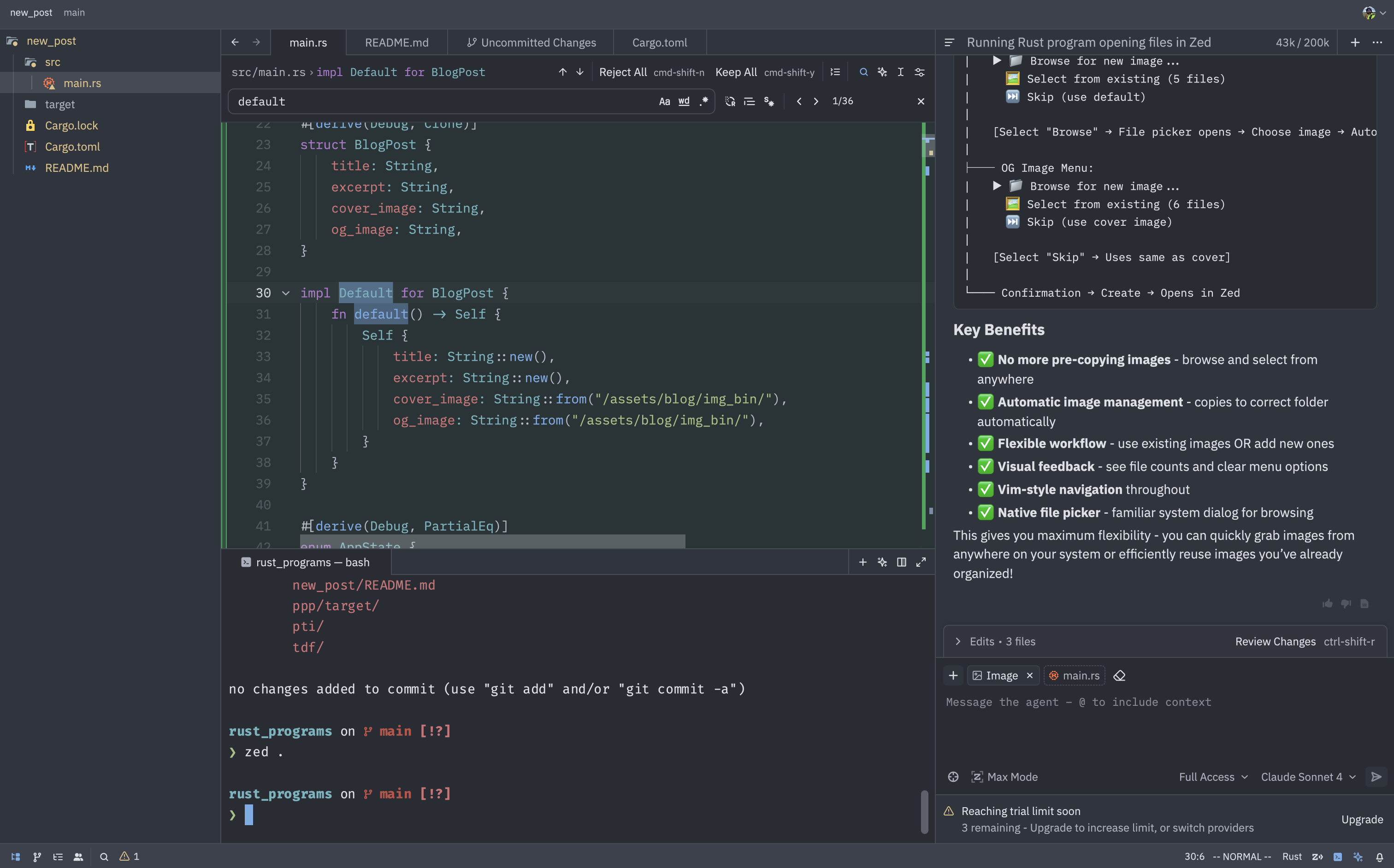Click the select all matches icon
1394x868 pixels.
[769, 102]
